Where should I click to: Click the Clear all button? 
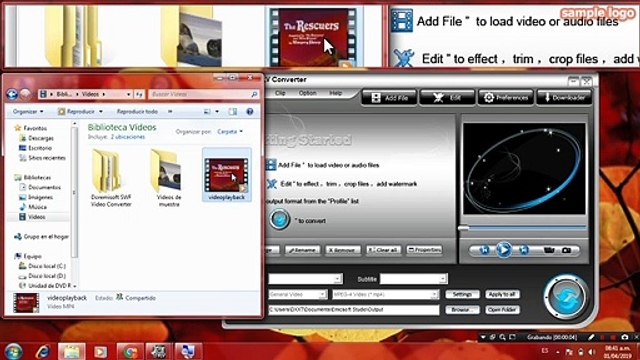(x=383, y=250)
